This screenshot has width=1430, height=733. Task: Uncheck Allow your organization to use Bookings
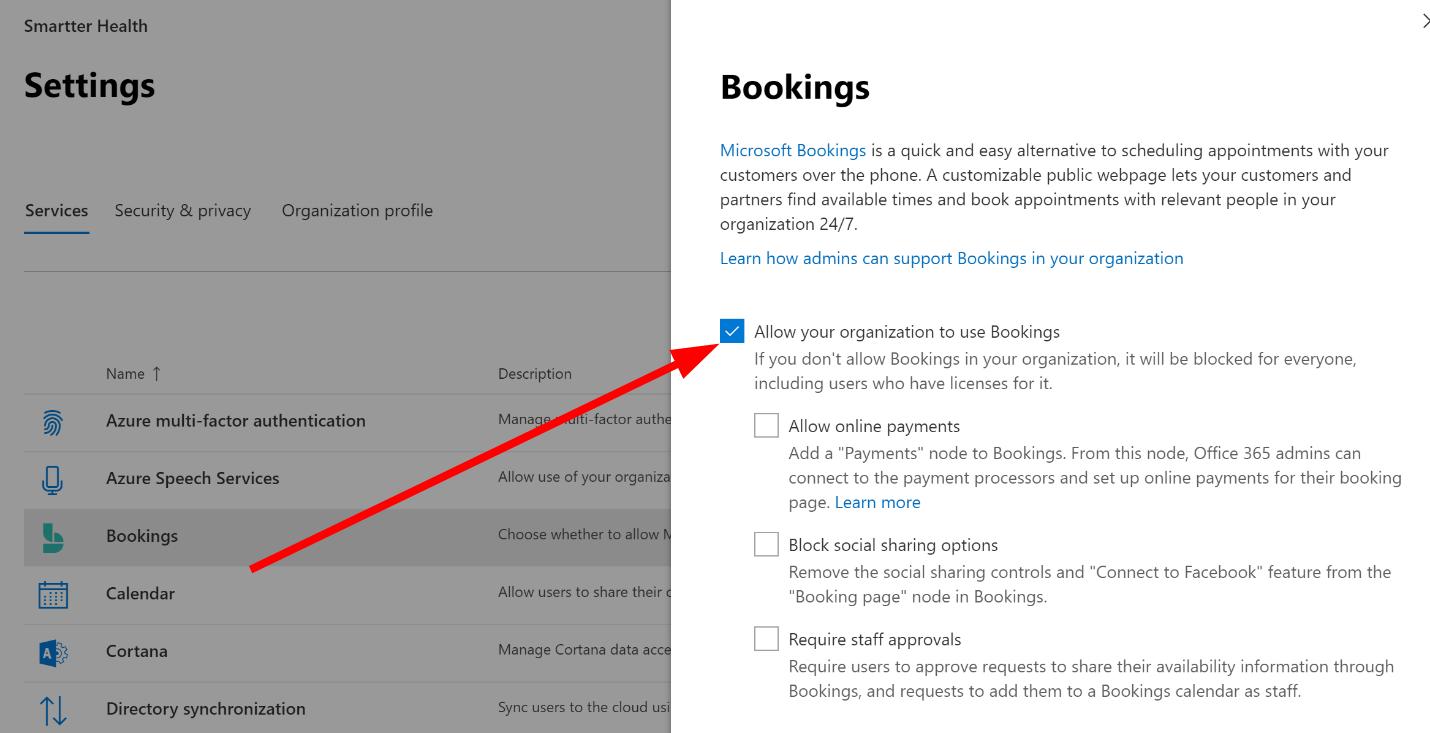click(732, 331)
